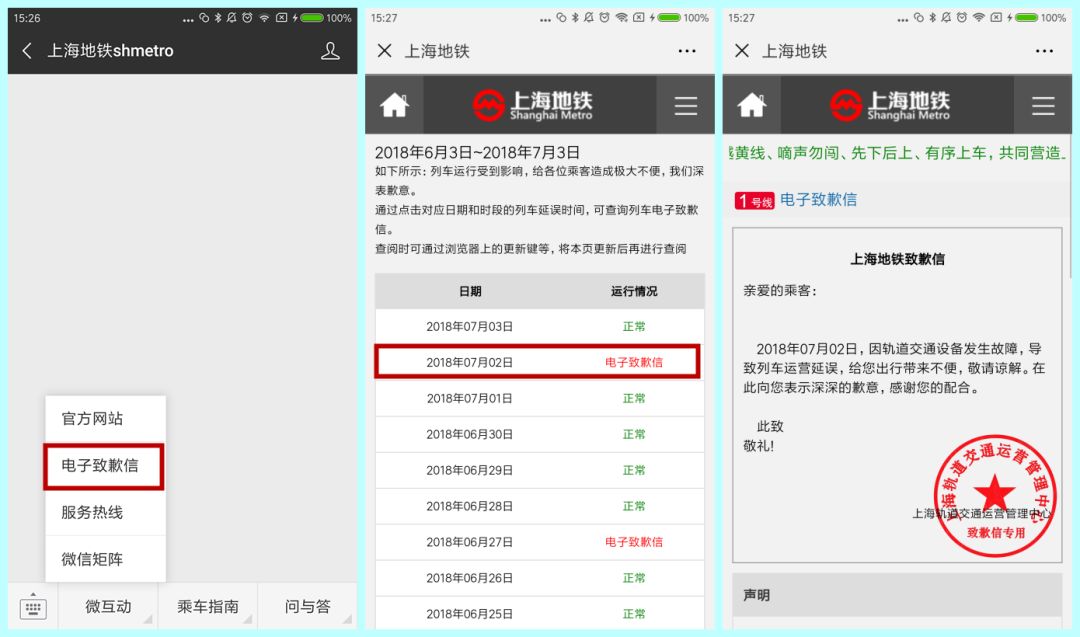Image resolution: width=1080 pixels, height=637 pixels.
Task: Select the date cell 2018年06月28日
Action: point(470,506)
